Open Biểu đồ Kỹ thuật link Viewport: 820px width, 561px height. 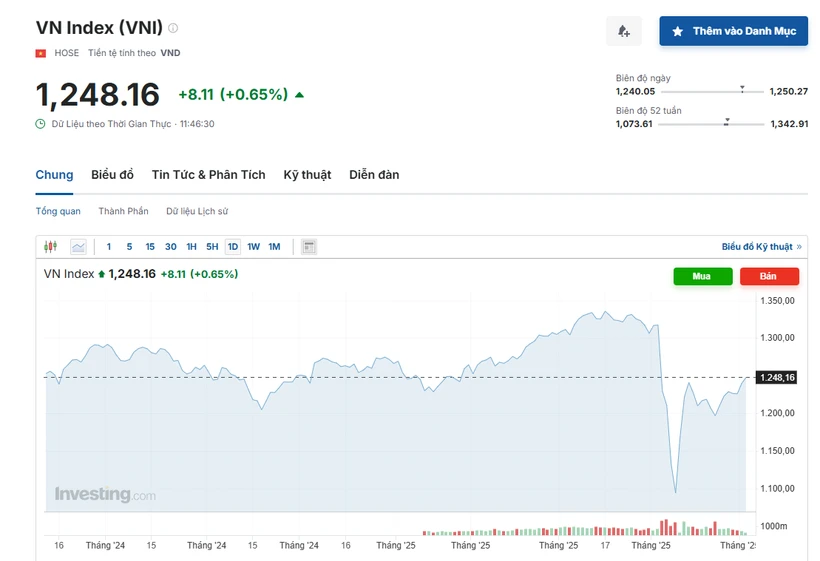click(761, 246)
